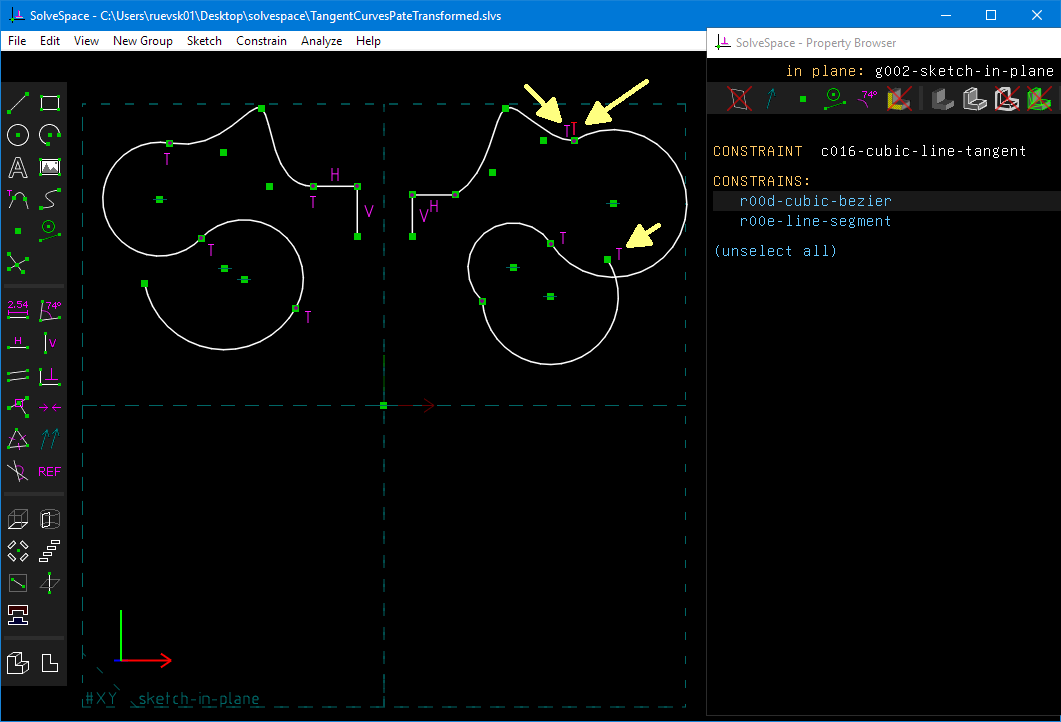Open the New Group menu

click(x=143, y=41)
